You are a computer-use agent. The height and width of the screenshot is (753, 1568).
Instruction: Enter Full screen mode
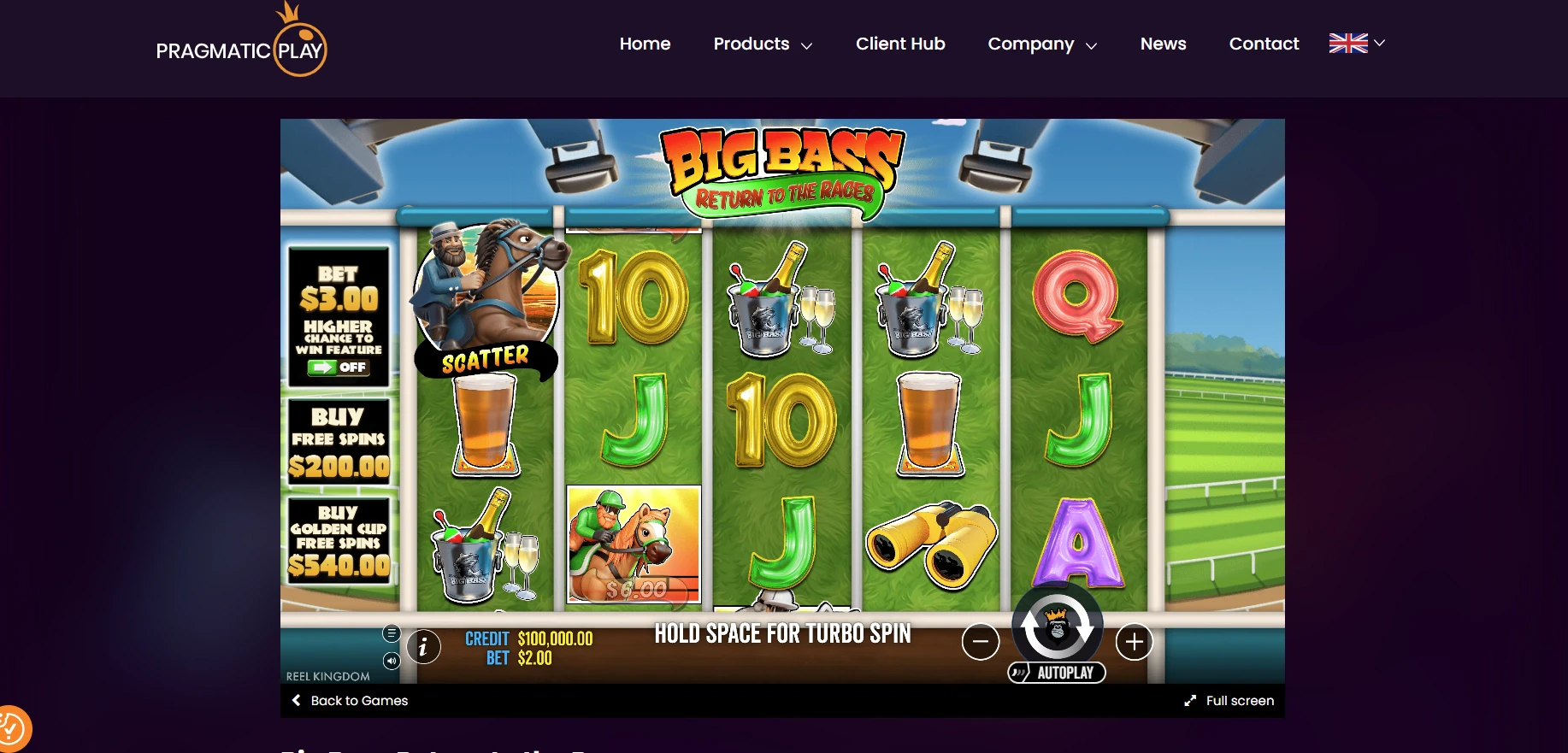[x=1229, y=701]
